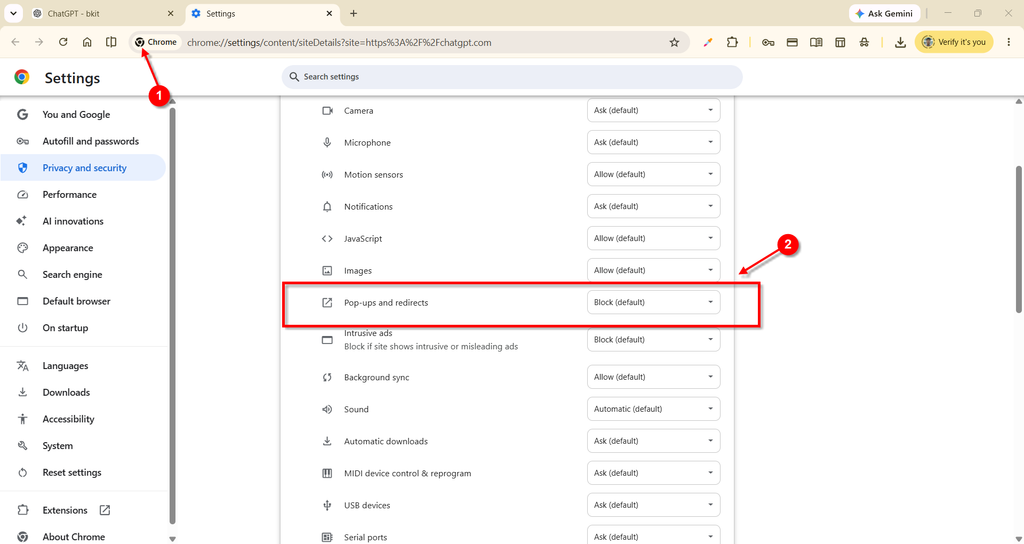Bookmark this page with the star icon
The width and height of the screenshot is (1024, 544).
click(x=674, y=42)
